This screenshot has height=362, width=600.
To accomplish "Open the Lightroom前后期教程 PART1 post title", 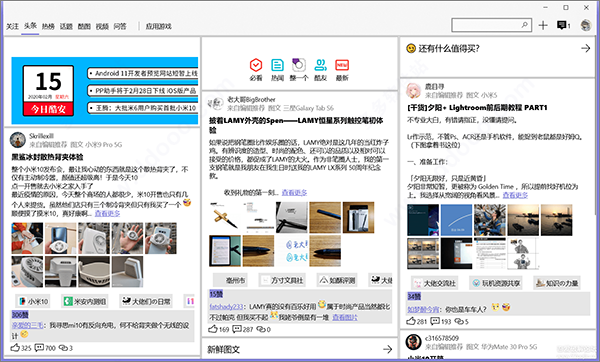I will [477, 108].
